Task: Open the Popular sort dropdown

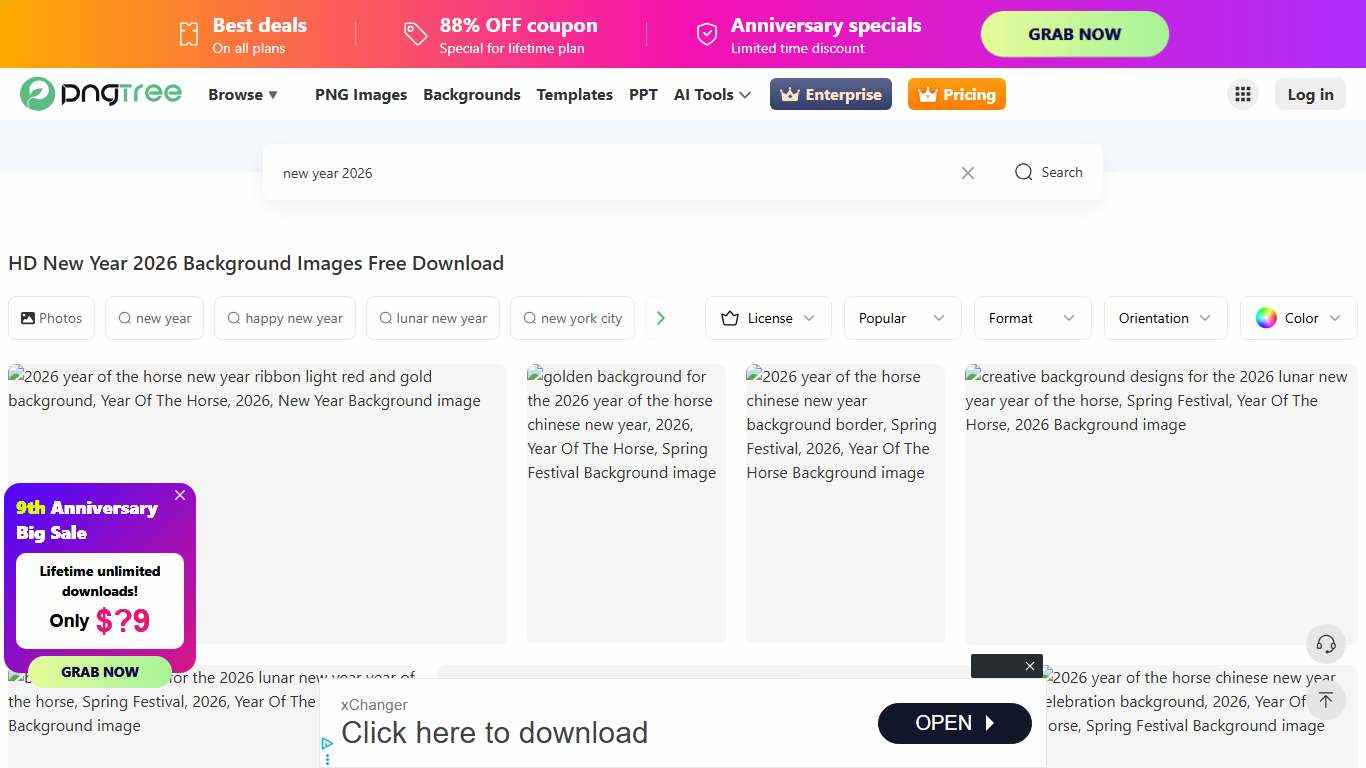Action: click(x=901, y=318)
